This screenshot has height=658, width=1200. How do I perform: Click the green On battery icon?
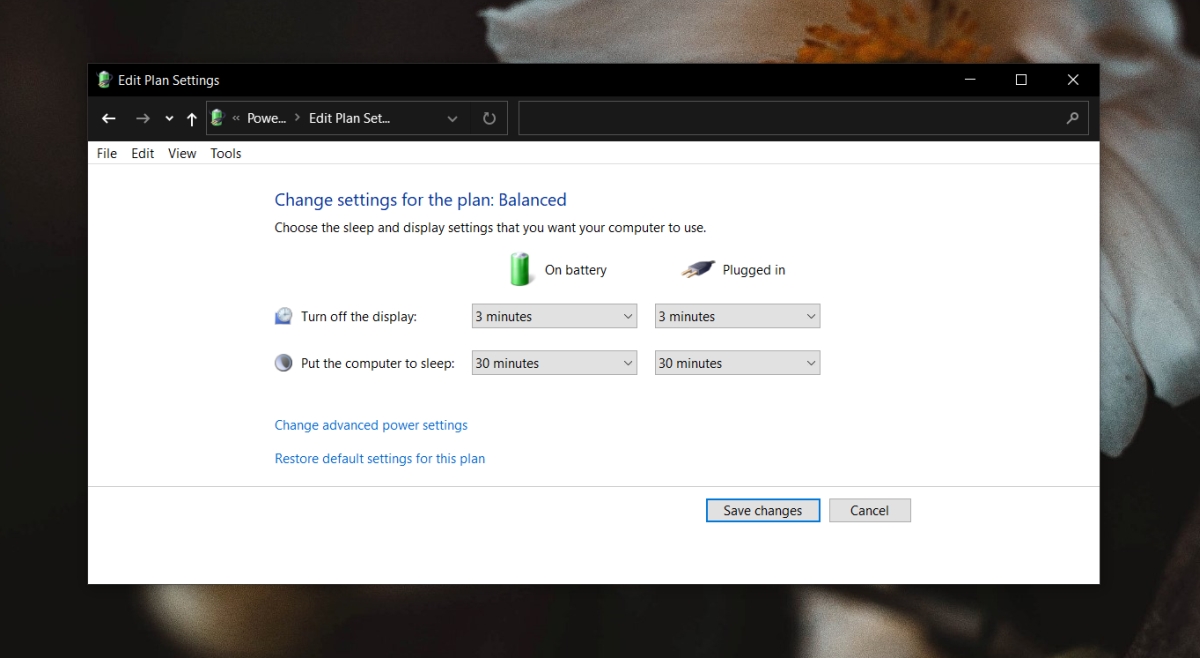pos(521,269)
